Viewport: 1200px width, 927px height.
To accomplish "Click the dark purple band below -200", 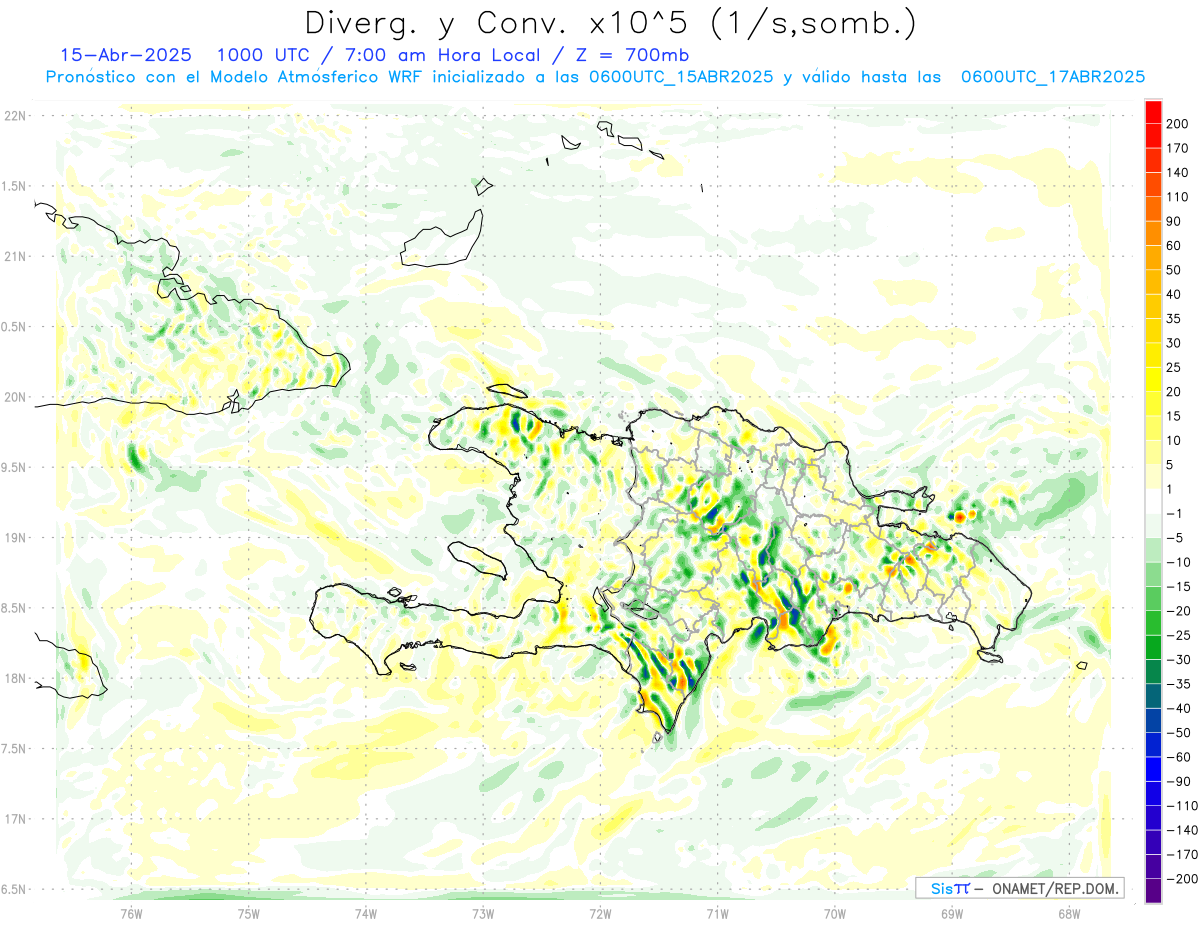I will (x=1153, y=891).
